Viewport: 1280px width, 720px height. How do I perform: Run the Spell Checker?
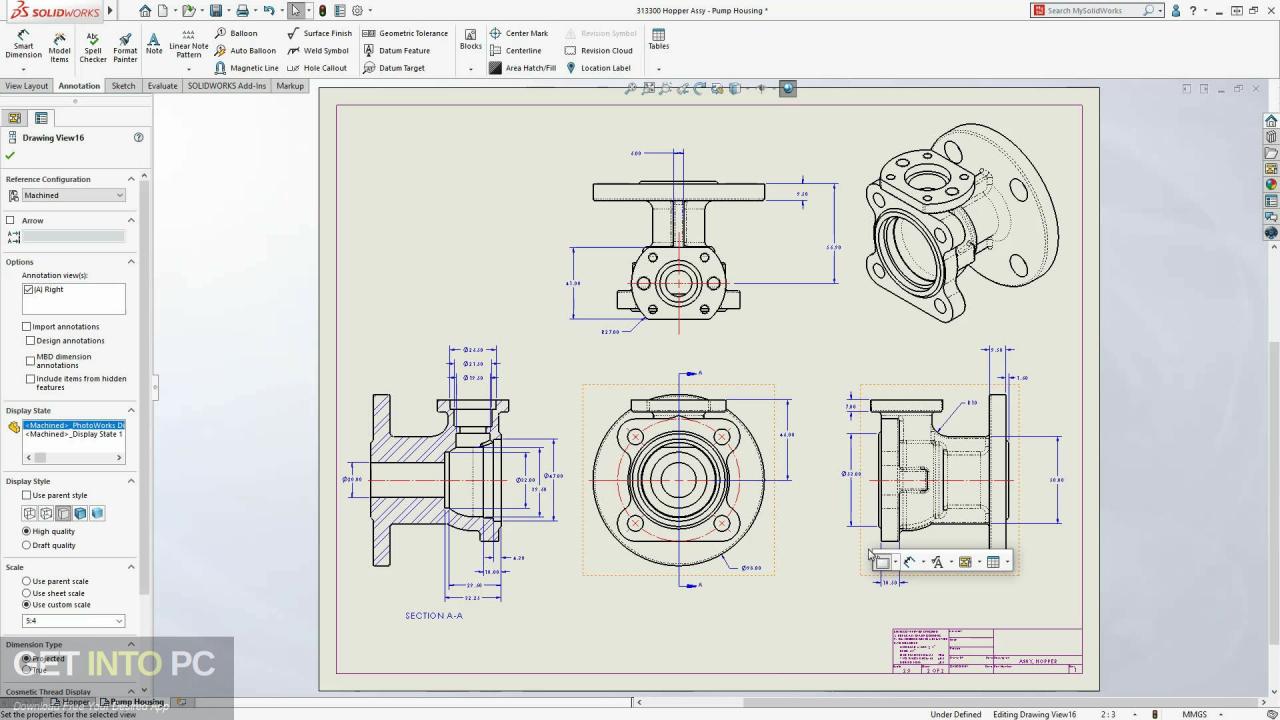pyautogui.click(x=93, y=47)
